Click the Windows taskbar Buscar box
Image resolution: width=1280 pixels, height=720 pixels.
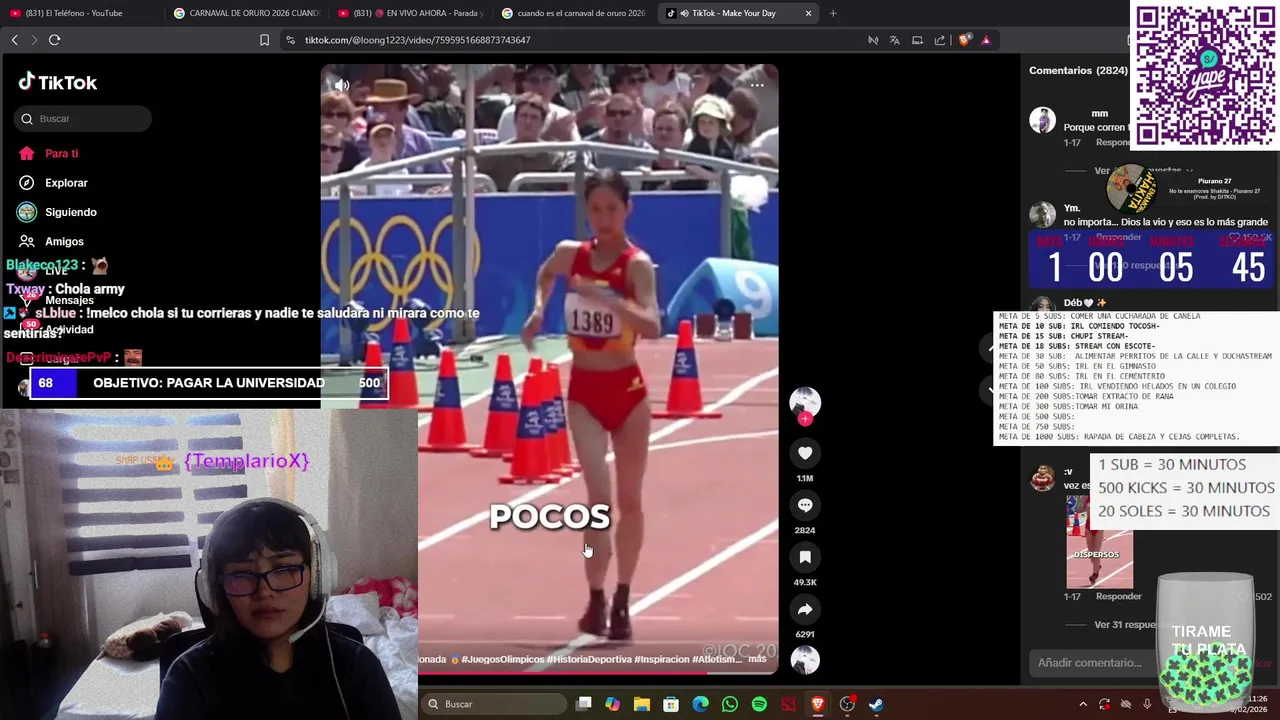tap(493, 704)
